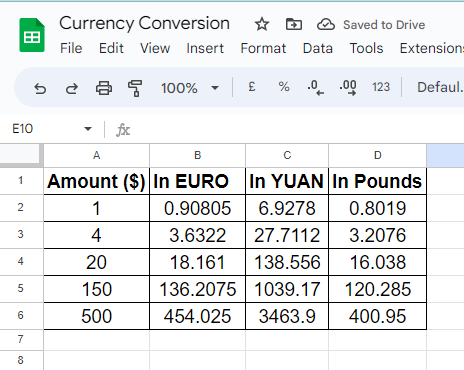Viewport: 464px width, 370px height.
Task: Star the Currency Conversion document
Action: coord(262,25)
